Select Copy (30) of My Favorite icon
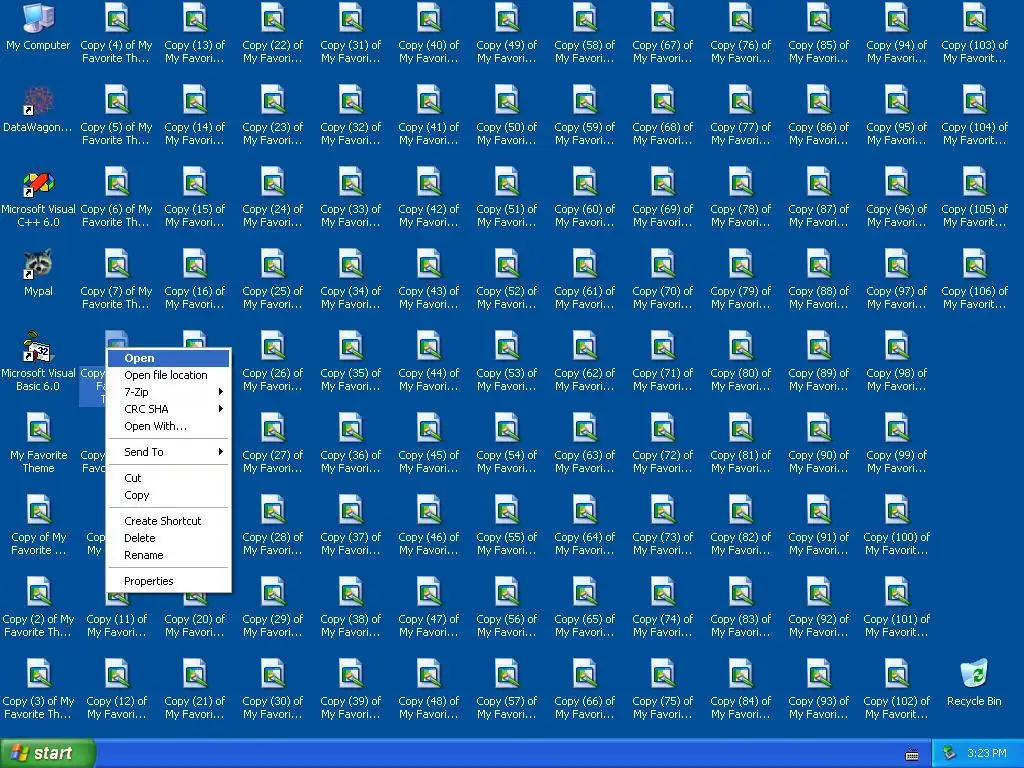Screen dimensions: 1024x768 [x=272, y=675]
